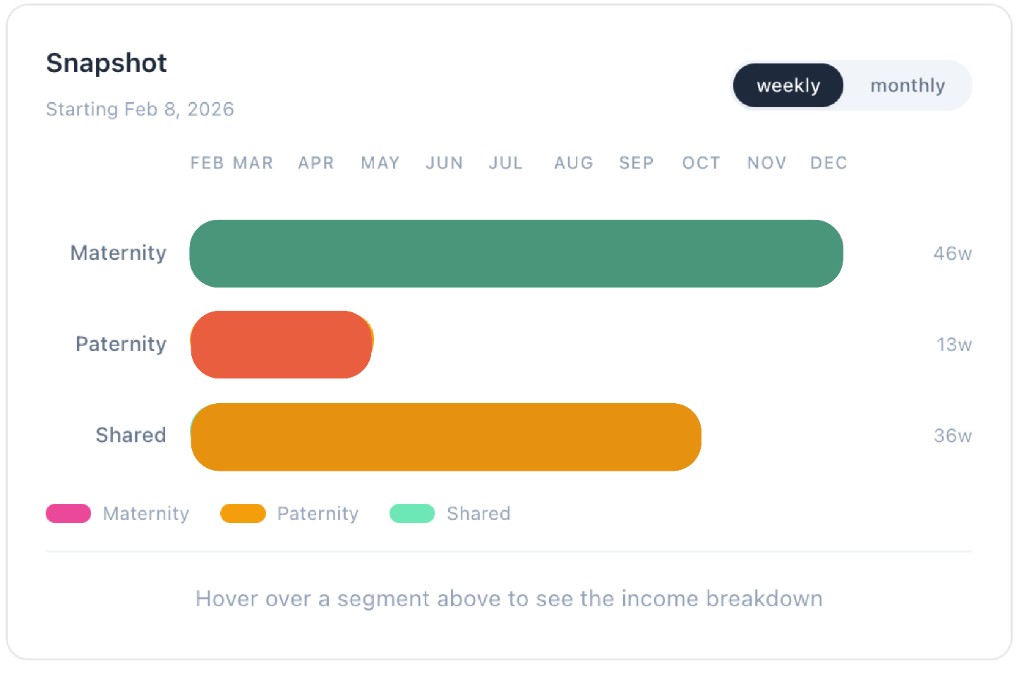The width and height of the screenshot is (1024, 685).
Task: Select the Maternity row label beside the bar
Action: (x=118, y=254)
